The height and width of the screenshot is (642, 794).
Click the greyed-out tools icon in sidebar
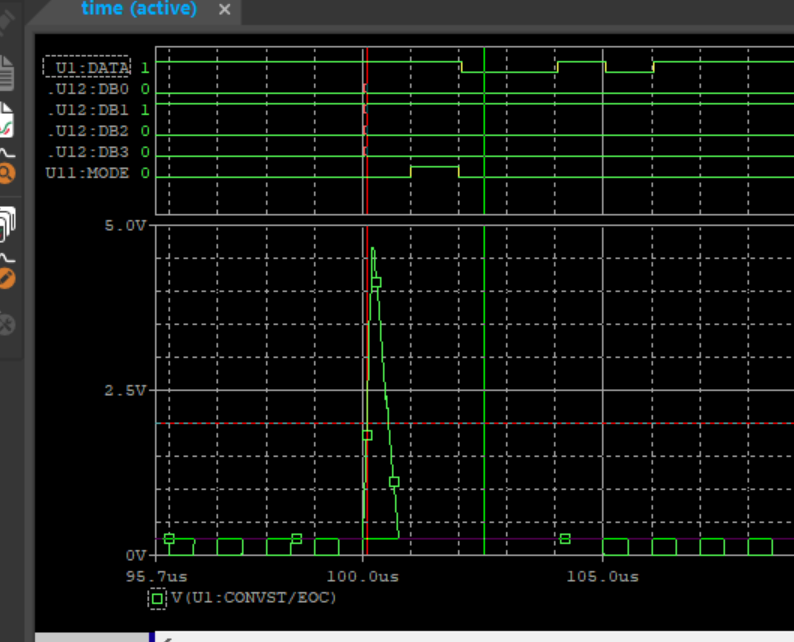6,324
